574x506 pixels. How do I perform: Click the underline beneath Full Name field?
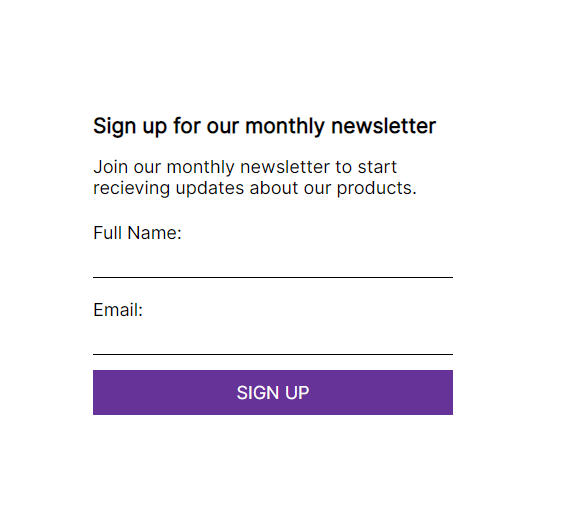coord(273,278)
